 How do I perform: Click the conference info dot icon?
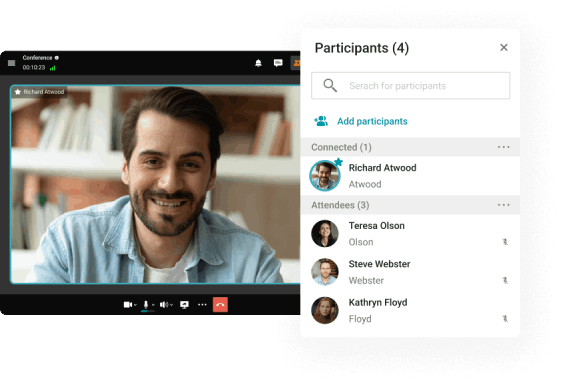coord(57,58)
